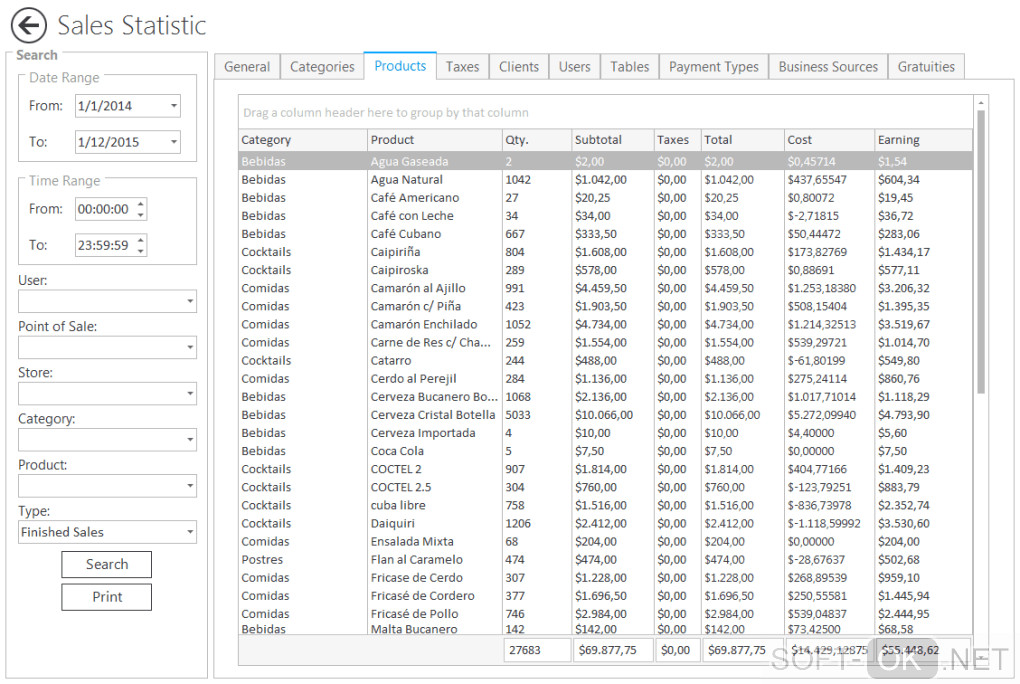This screenshot has height=684, width=1020.
Task: Select the Agua Natural product cell
Action: click(435, 180)
